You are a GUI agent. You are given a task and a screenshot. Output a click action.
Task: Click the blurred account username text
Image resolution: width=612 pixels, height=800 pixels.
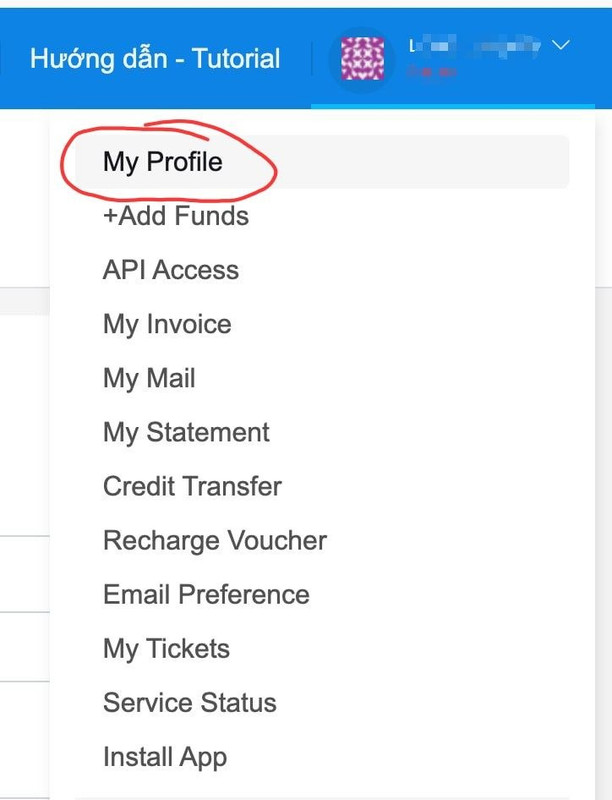click(475, 46)
